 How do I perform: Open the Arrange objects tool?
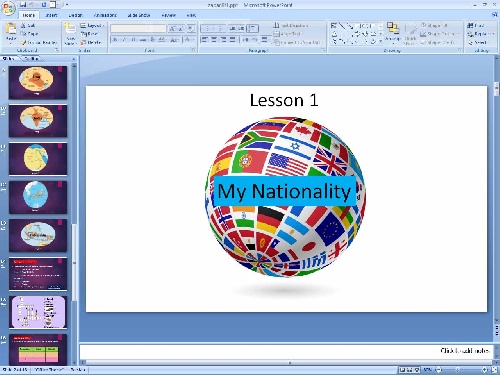[x=393, y=33]
